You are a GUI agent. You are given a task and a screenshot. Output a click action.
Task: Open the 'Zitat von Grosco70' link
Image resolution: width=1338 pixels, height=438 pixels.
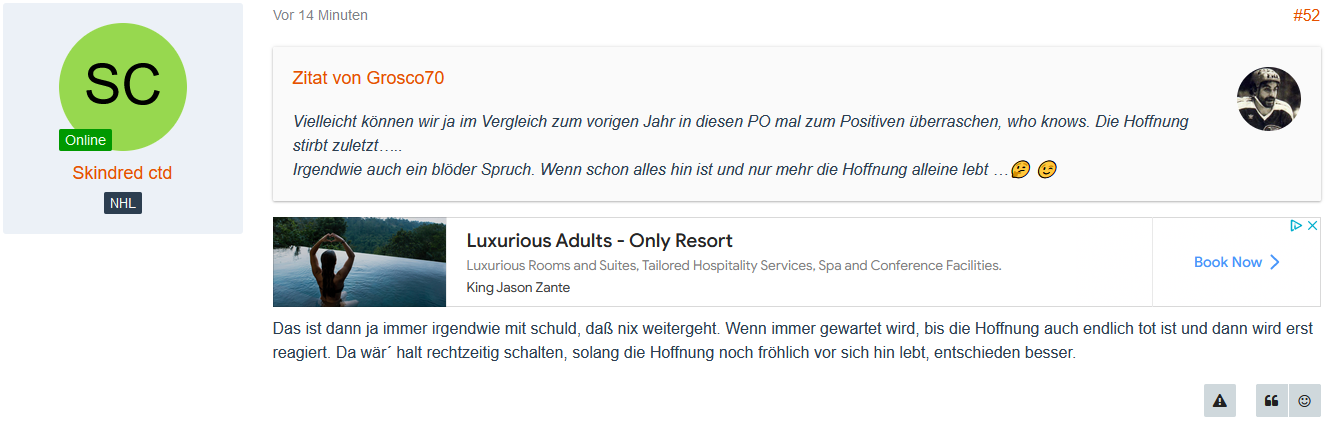368,78
